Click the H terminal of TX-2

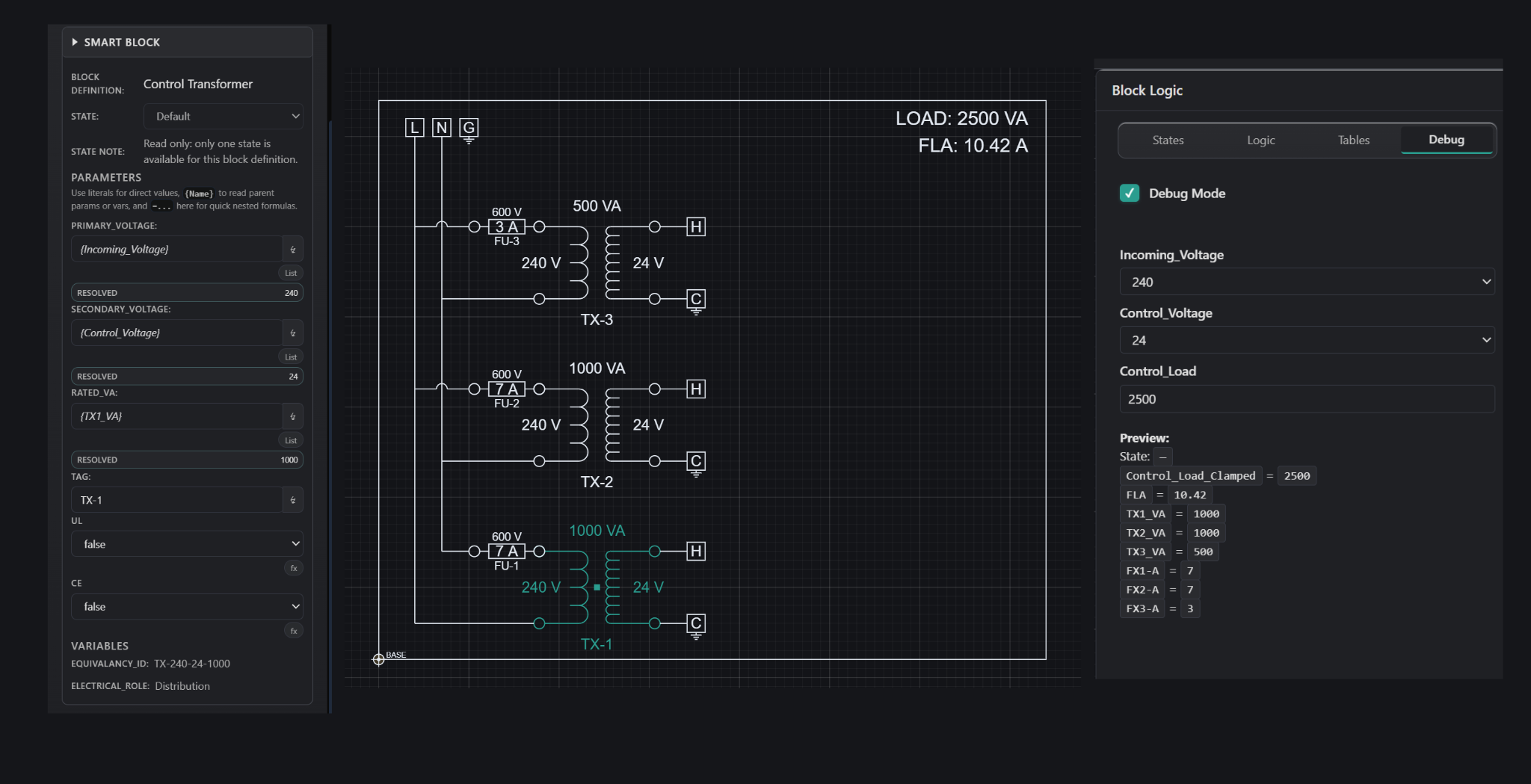pos(696,389)
